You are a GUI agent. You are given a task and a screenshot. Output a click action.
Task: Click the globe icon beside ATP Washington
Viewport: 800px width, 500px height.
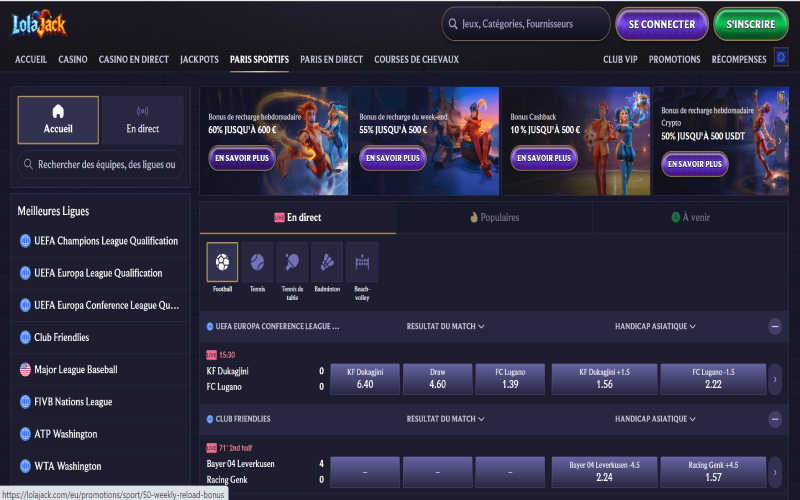point(25,434)
